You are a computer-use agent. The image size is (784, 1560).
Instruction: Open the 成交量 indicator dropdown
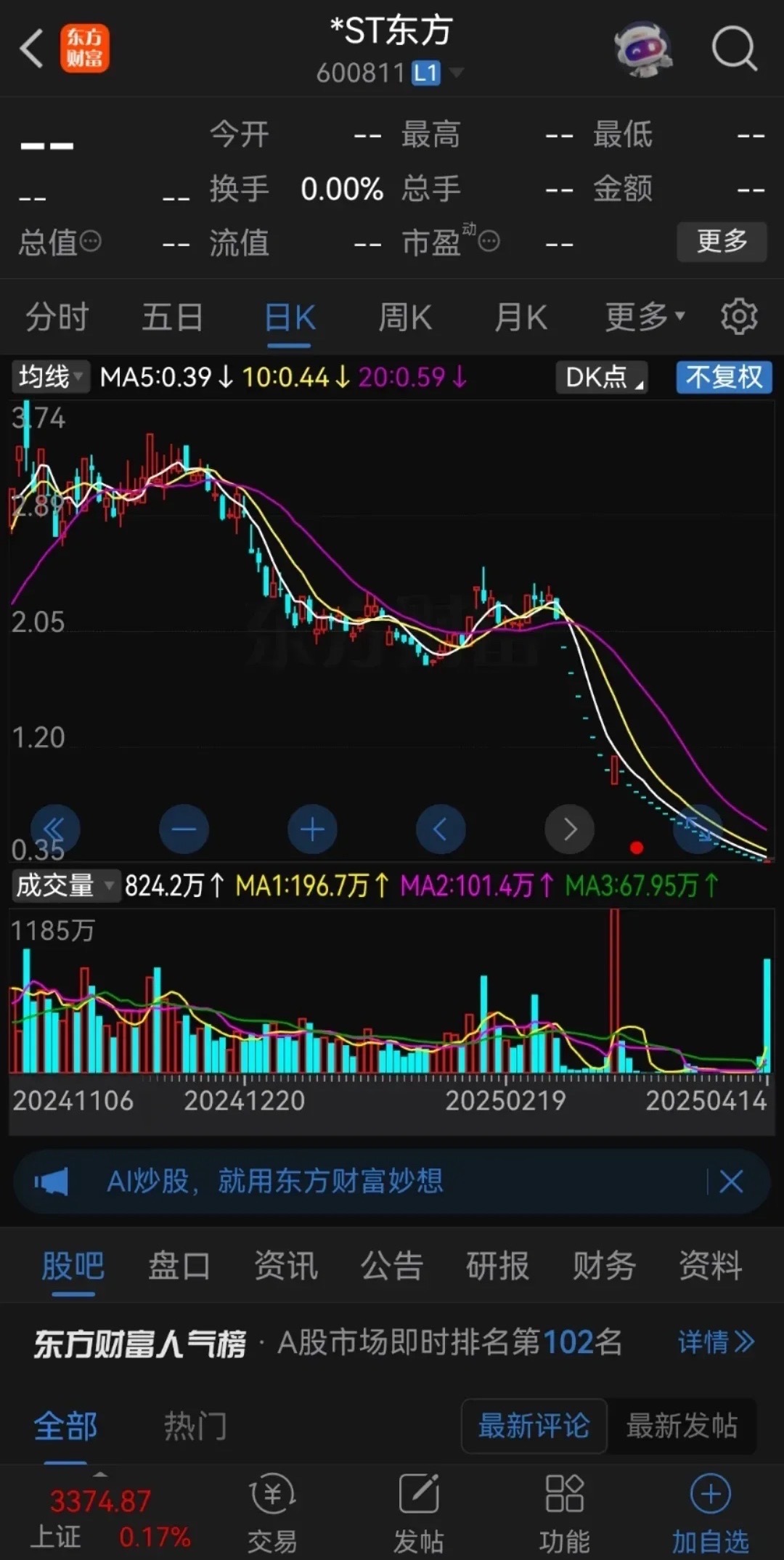pyautogui.click(x=65, y=885)
